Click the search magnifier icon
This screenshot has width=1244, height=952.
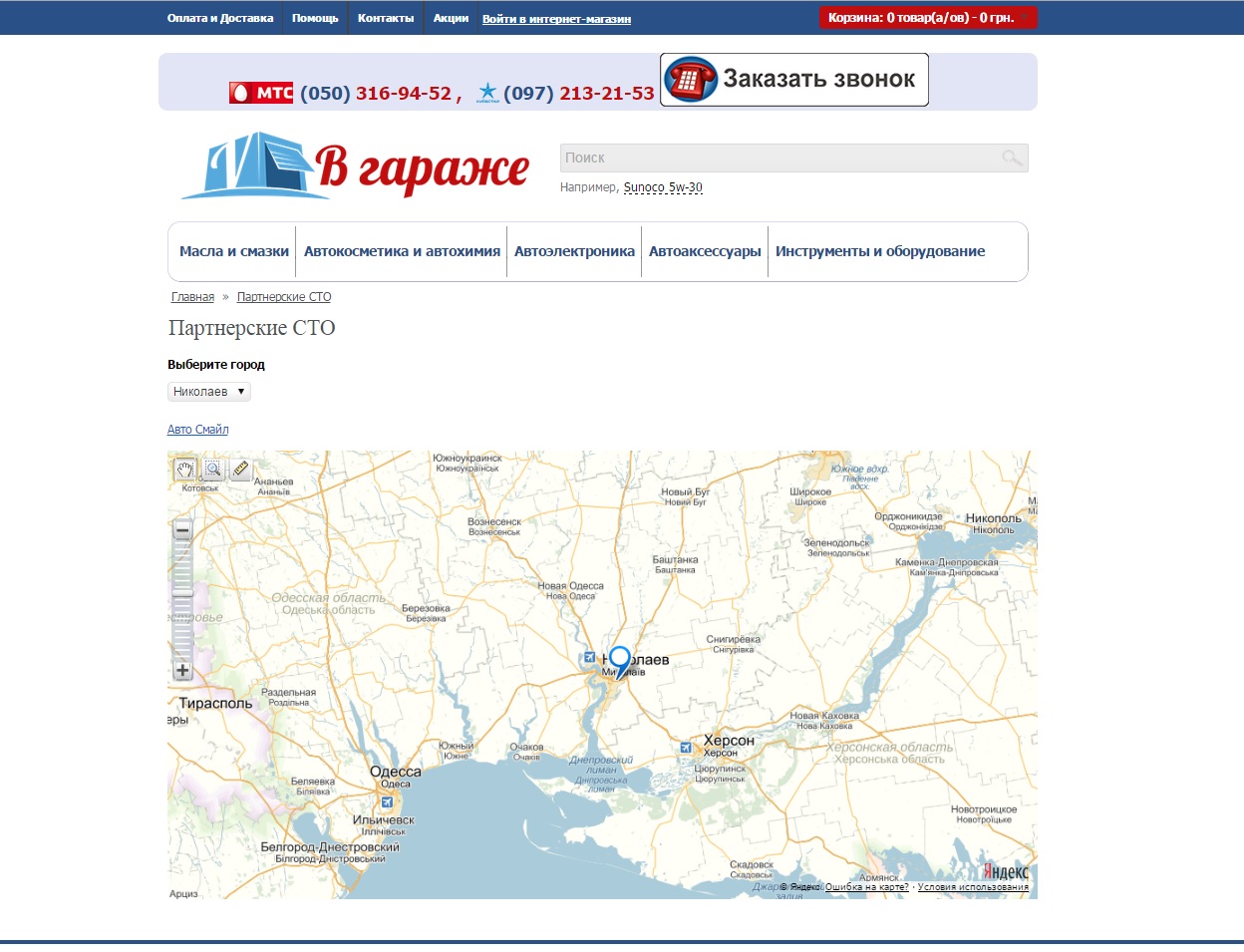pyautogui.click(x=1012, y=158)
